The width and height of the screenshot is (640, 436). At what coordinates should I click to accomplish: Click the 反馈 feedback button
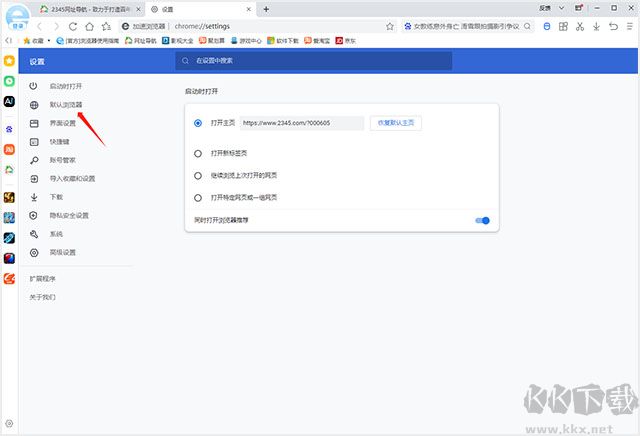(544, 8)
